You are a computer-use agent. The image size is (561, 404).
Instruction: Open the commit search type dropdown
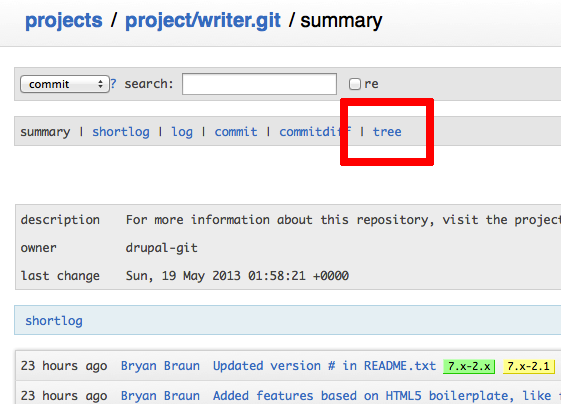65,84
